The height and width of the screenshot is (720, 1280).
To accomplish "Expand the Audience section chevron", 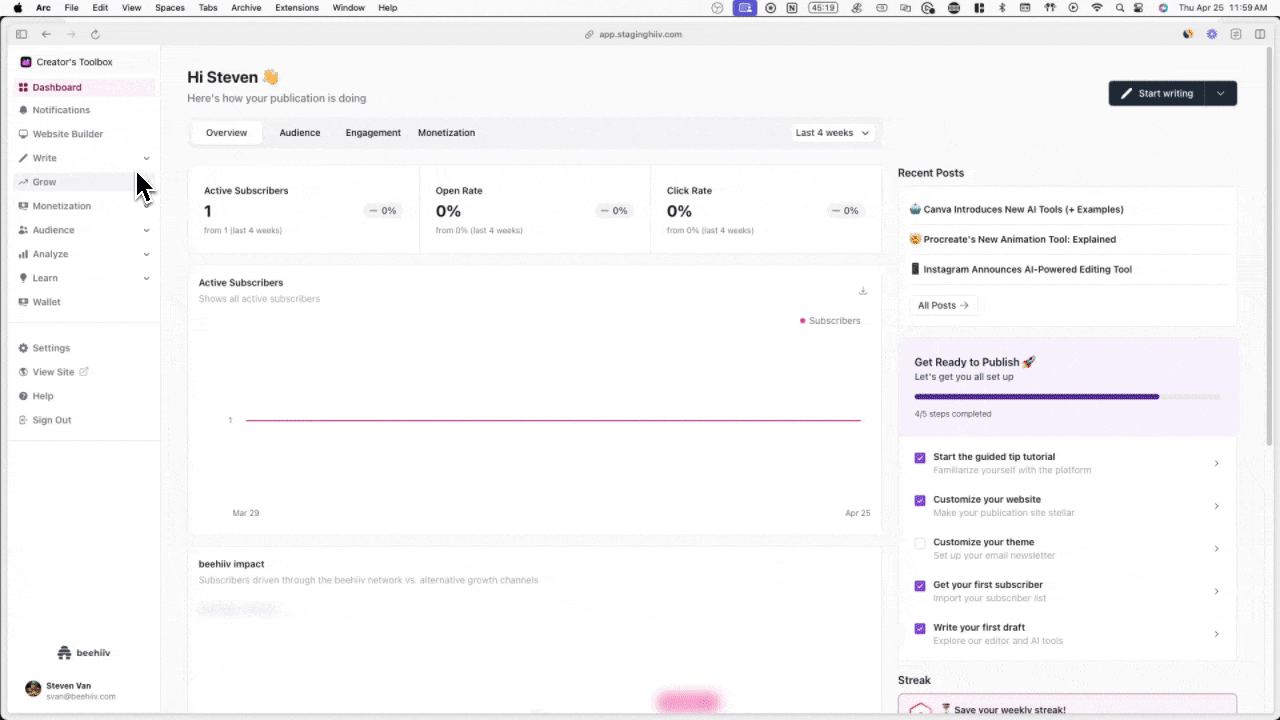I will [147, 230].
